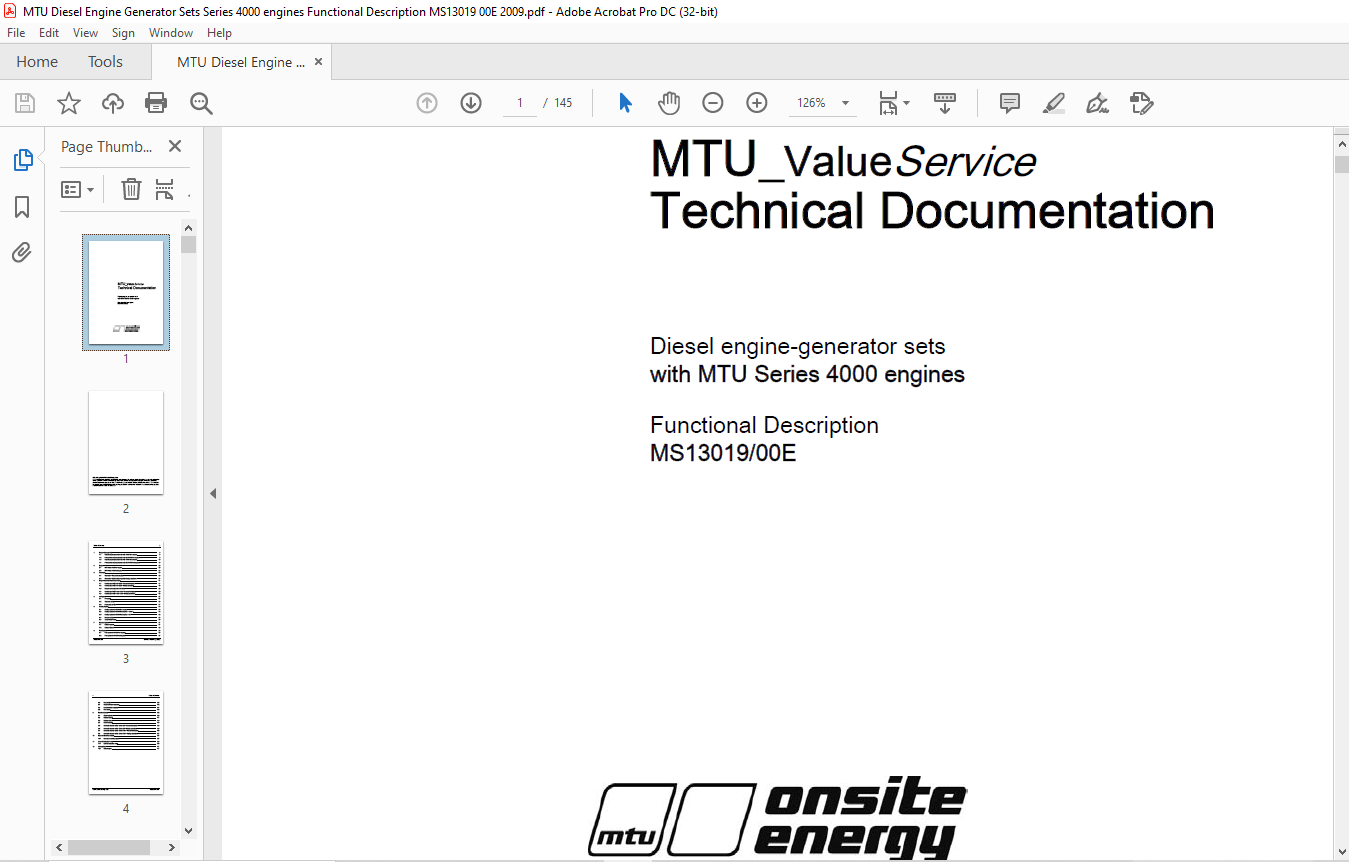Open the Bookmarks sidebar panel
Image resolution: width=1349 pixels, height=862 pixels.
pyautogui.click(x=22, y=207)
